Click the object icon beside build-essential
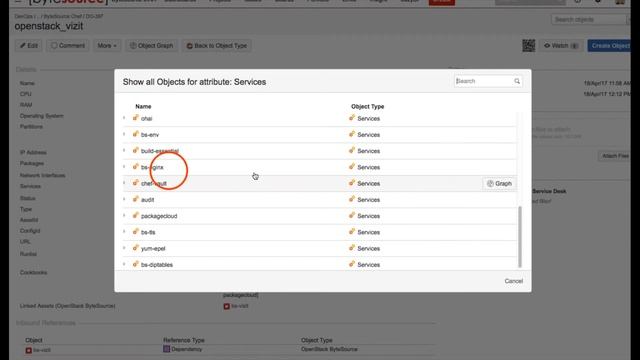640x360 pixels. pos(136,150)
